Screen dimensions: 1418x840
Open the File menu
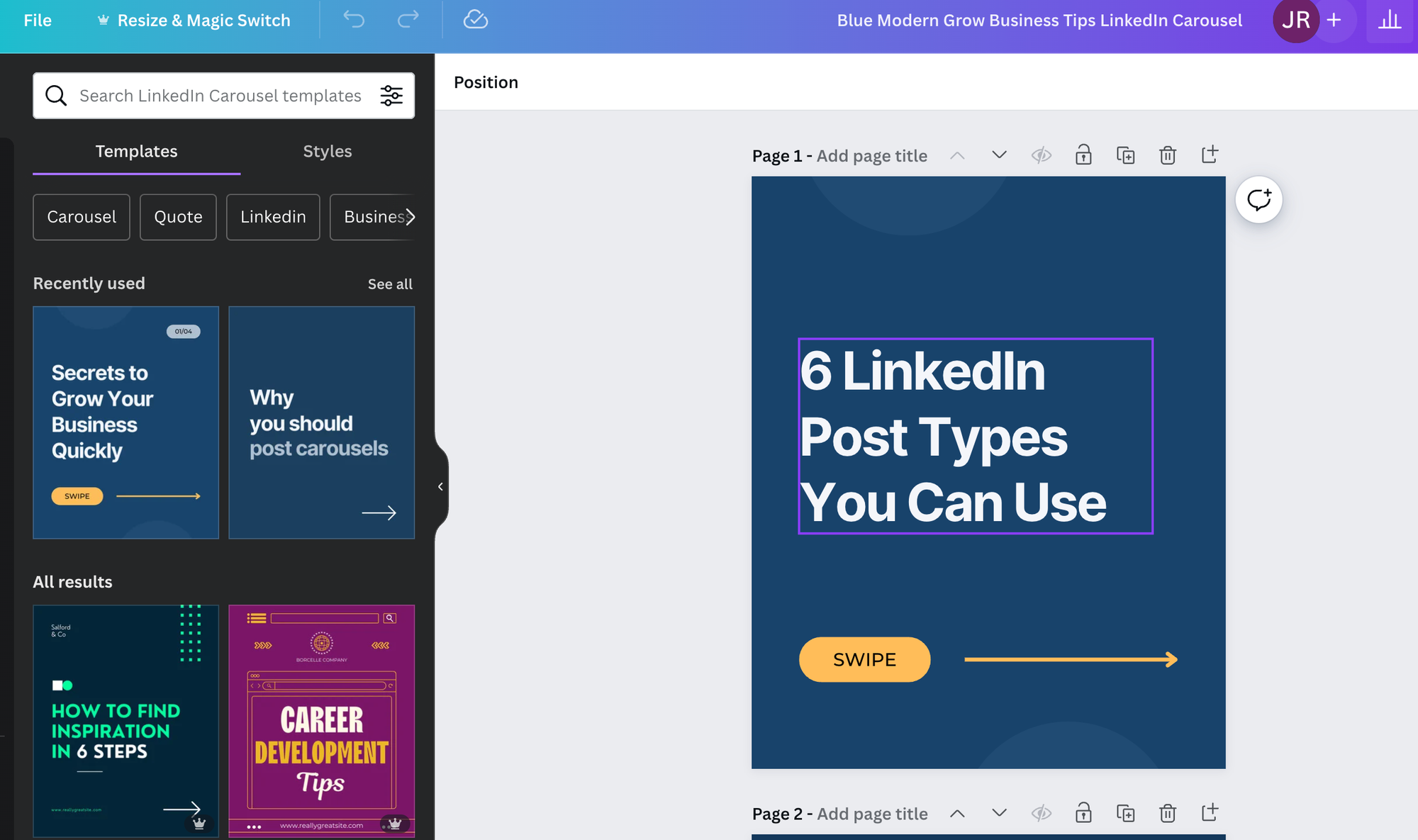pyautogui.click(x=38, y=21)
